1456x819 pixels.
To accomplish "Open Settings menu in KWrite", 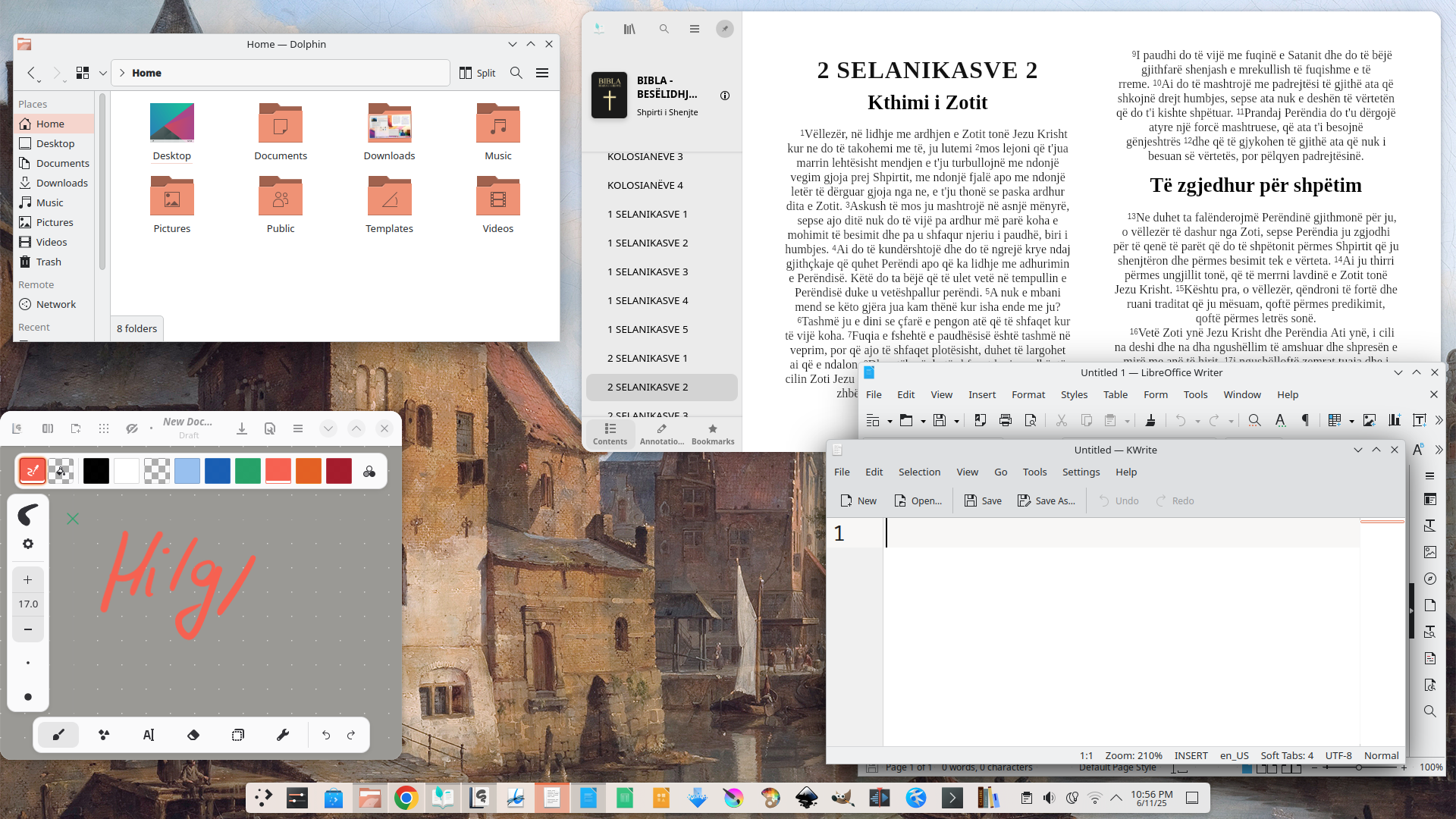I will coord(1081,472).
